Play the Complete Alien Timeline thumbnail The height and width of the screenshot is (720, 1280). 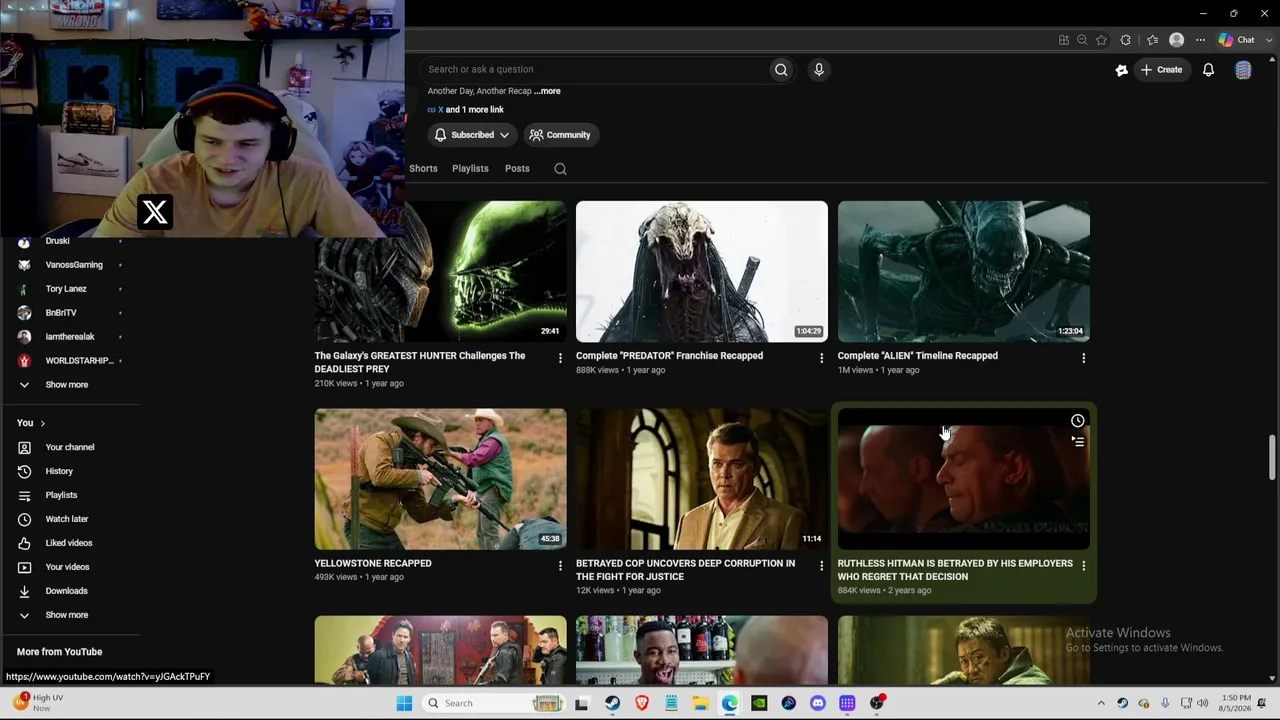[x=964, y=271]
